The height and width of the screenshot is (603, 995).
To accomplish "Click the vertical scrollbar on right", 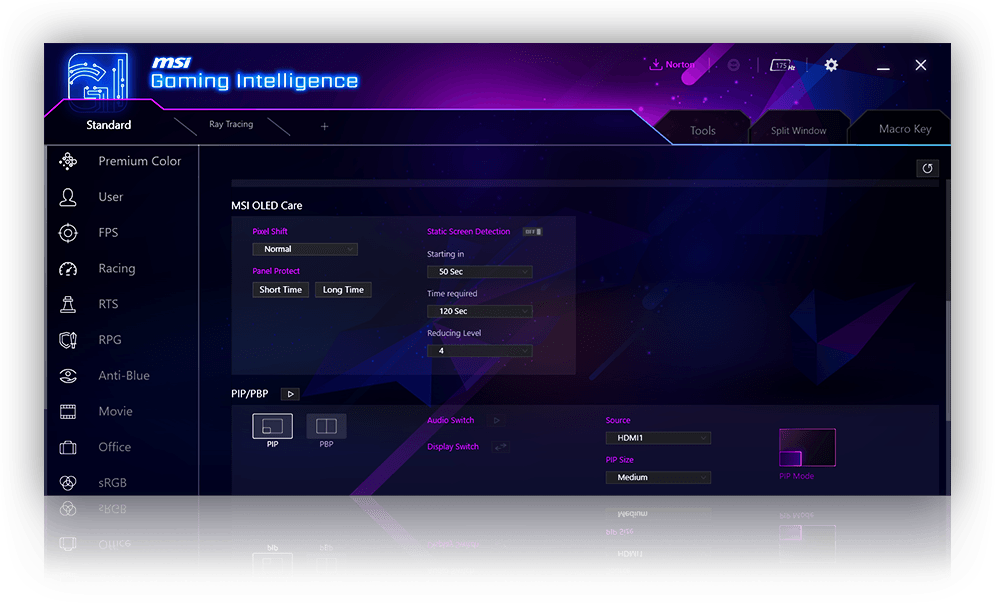I will click(x=948, y=359).
